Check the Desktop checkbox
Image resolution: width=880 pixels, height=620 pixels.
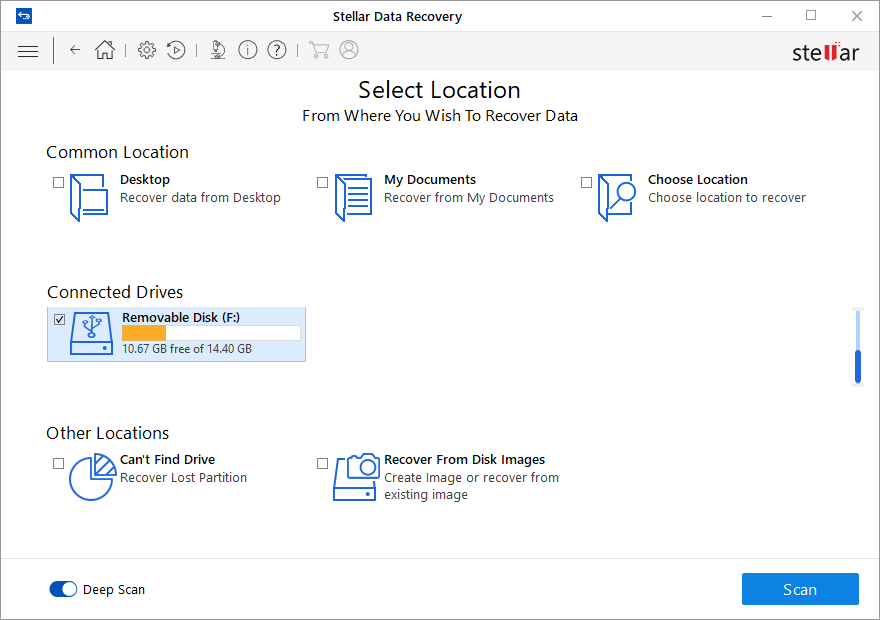coord(58,182)
